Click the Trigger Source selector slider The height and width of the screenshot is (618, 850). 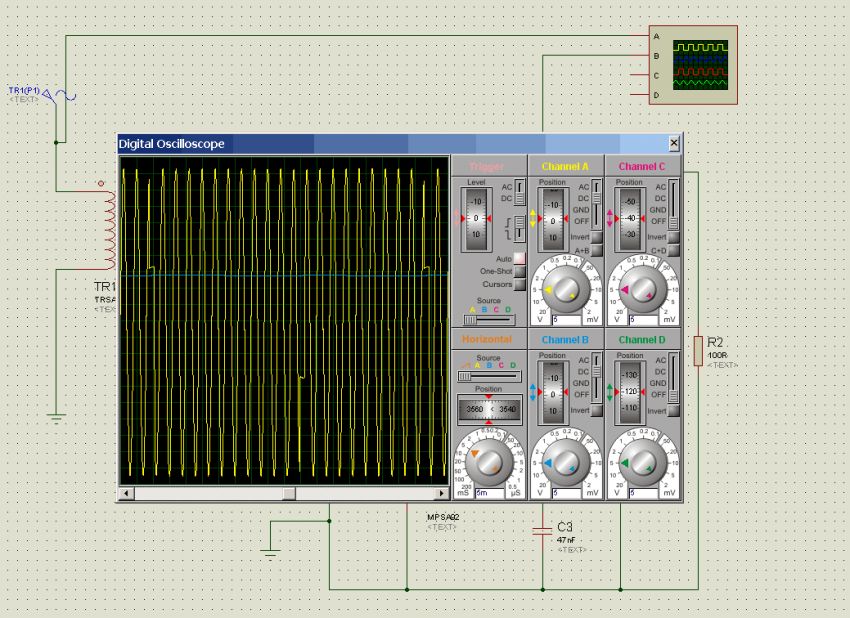(x=489, y=321)
